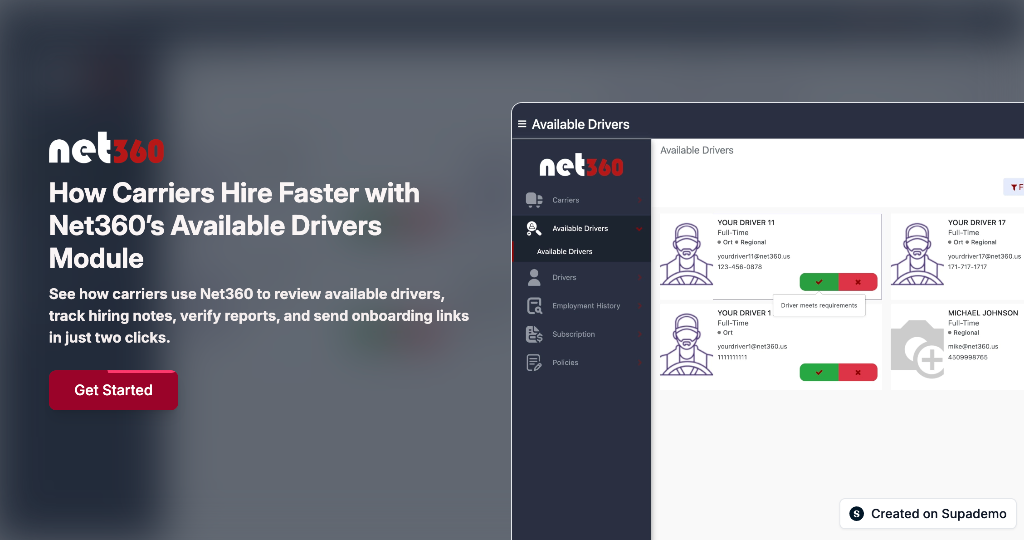
Task: Expand the Carriers menu chevron
Action: (639, 200)
